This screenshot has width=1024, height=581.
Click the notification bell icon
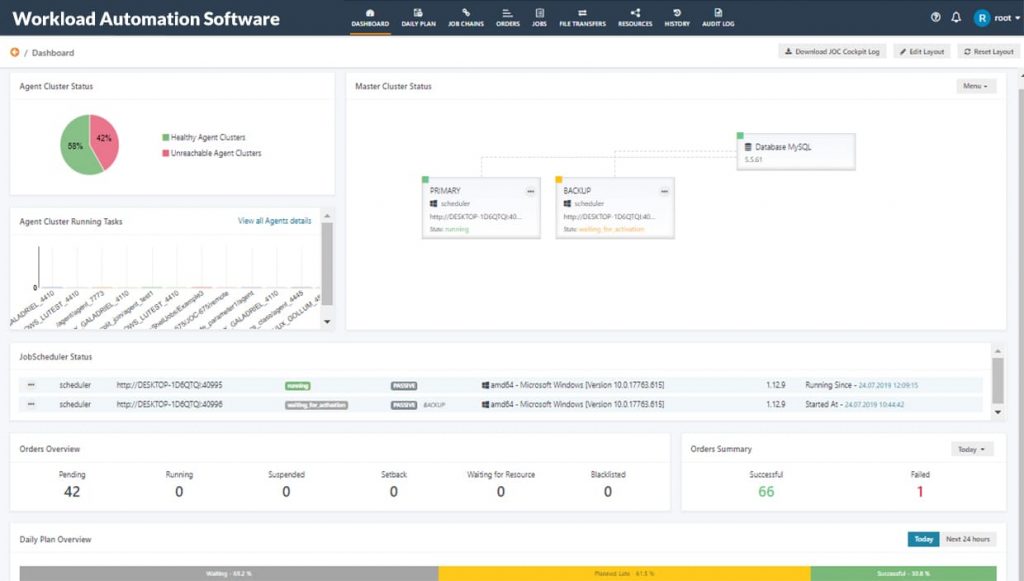956,15
